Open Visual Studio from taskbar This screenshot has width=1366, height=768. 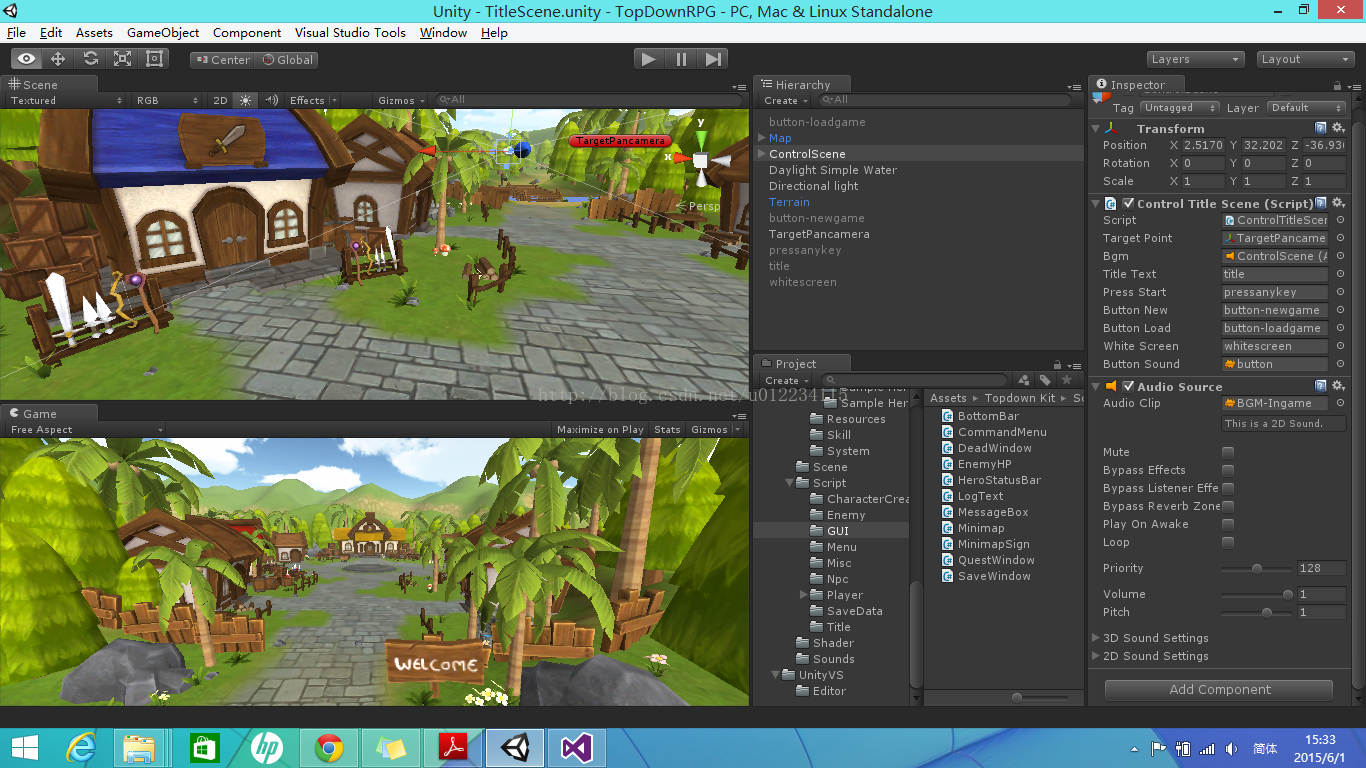tap(577, 748)
